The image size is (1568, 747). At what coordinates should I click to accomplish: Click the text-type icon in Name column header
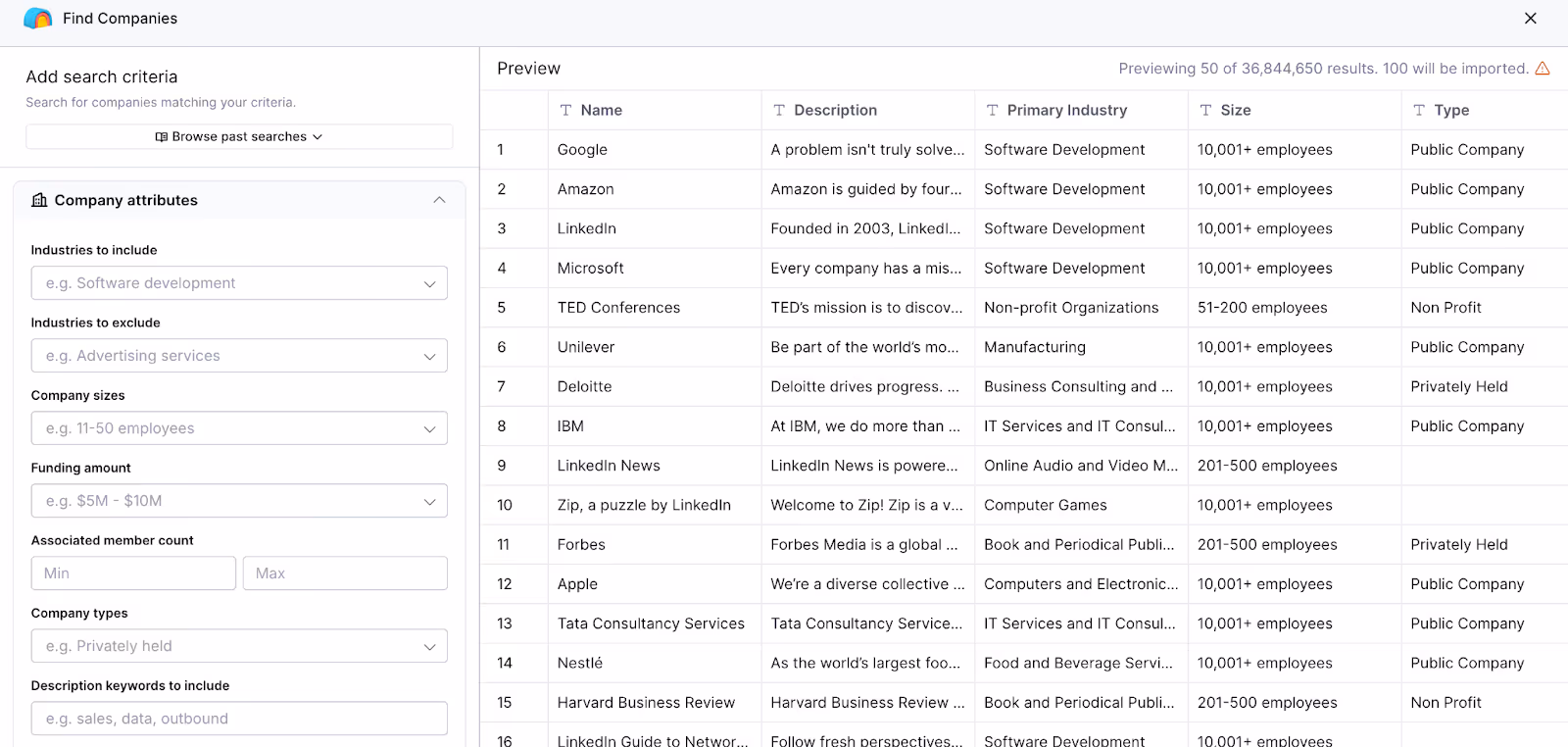(x=565, y=110)
